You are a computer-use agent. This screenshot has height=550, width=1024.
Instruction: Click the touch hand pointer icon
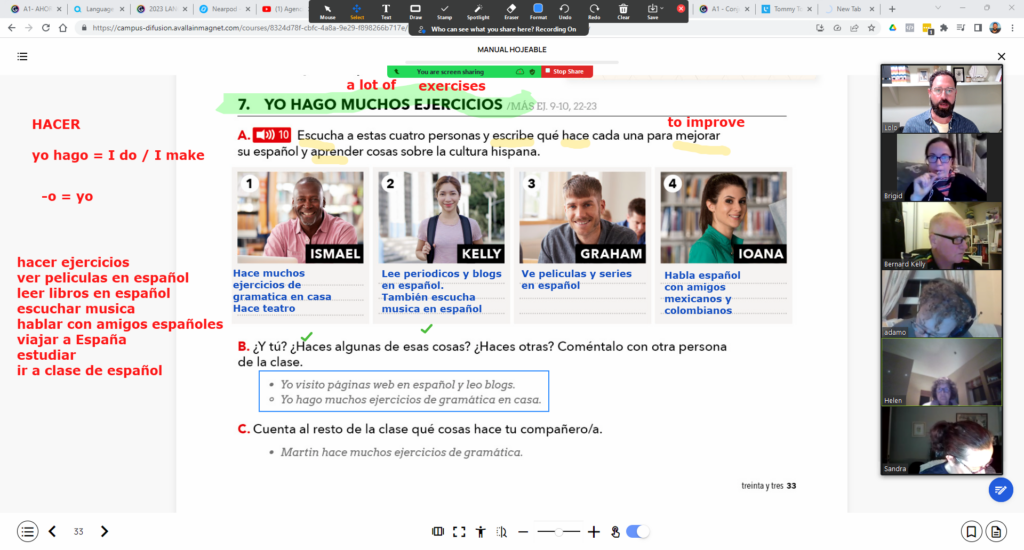(x=615, y=532)
